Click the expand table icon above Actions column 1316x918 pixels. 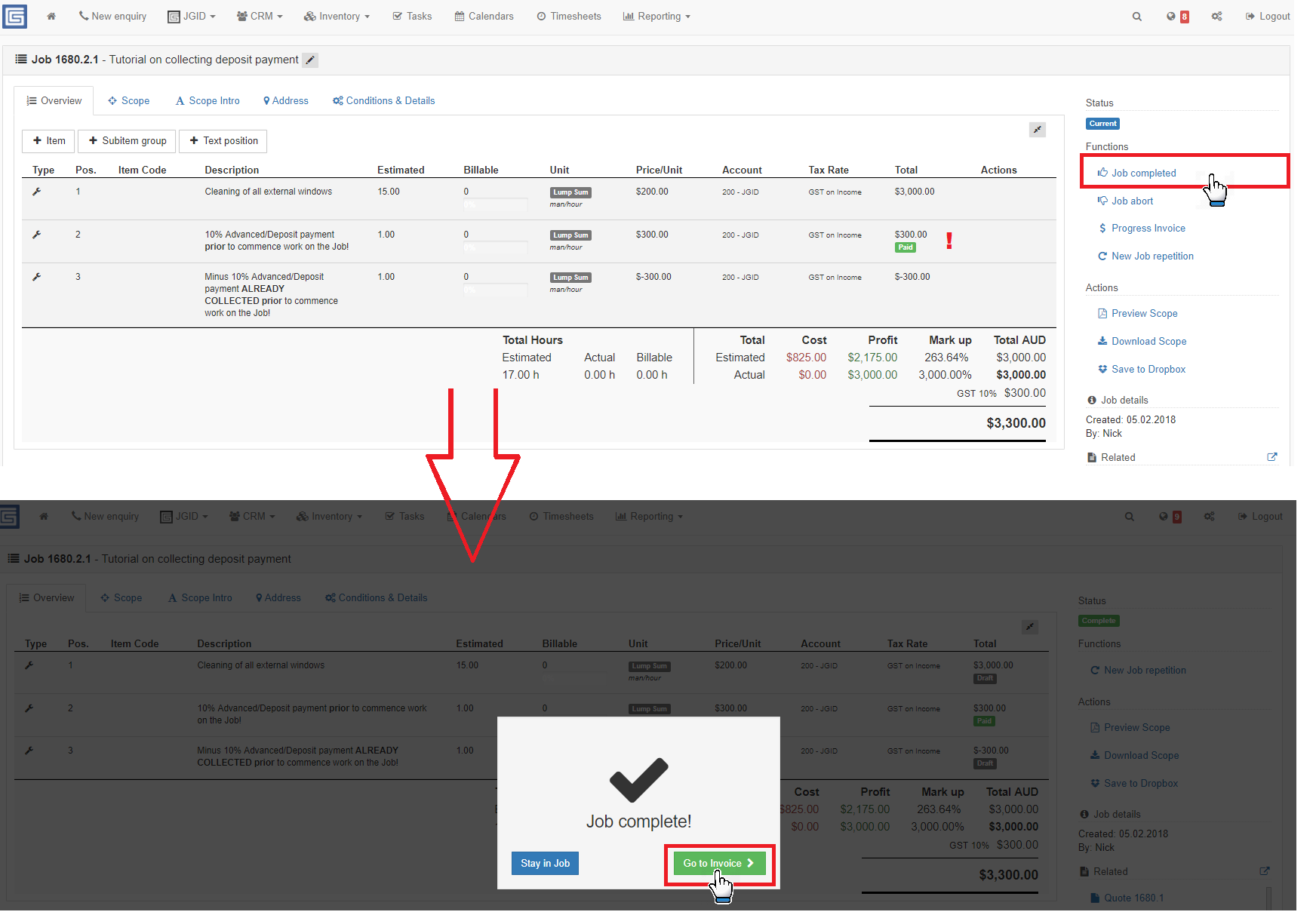coord(1038,130)
